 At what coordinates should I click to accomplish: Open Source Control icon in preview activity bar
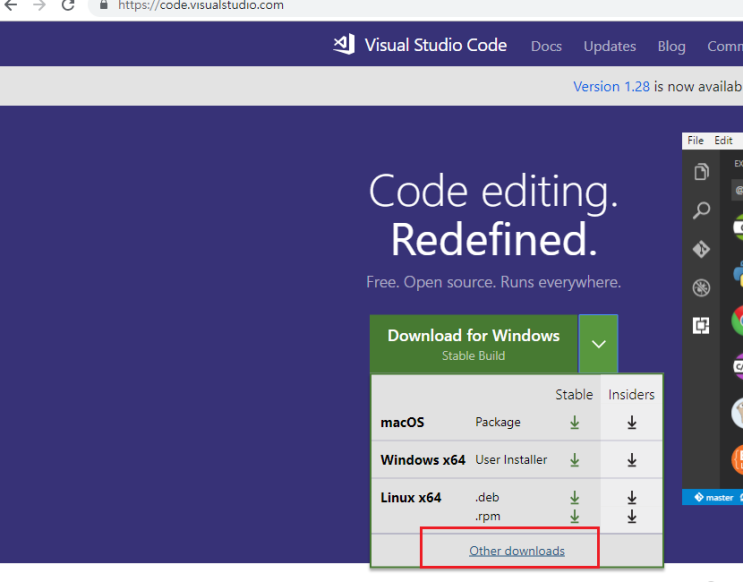701,249
